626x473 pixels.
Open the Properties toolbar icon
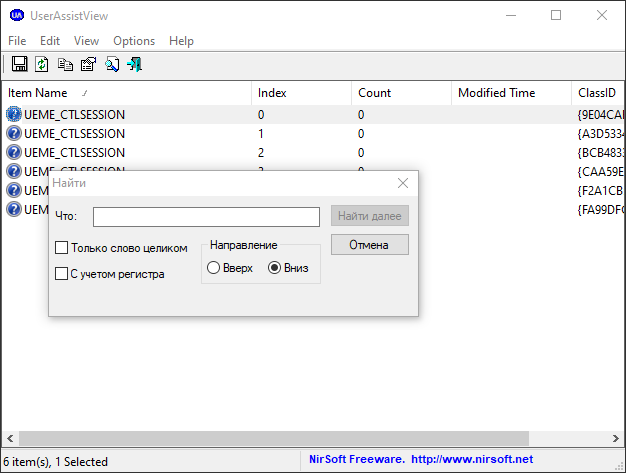click(88, 65)
